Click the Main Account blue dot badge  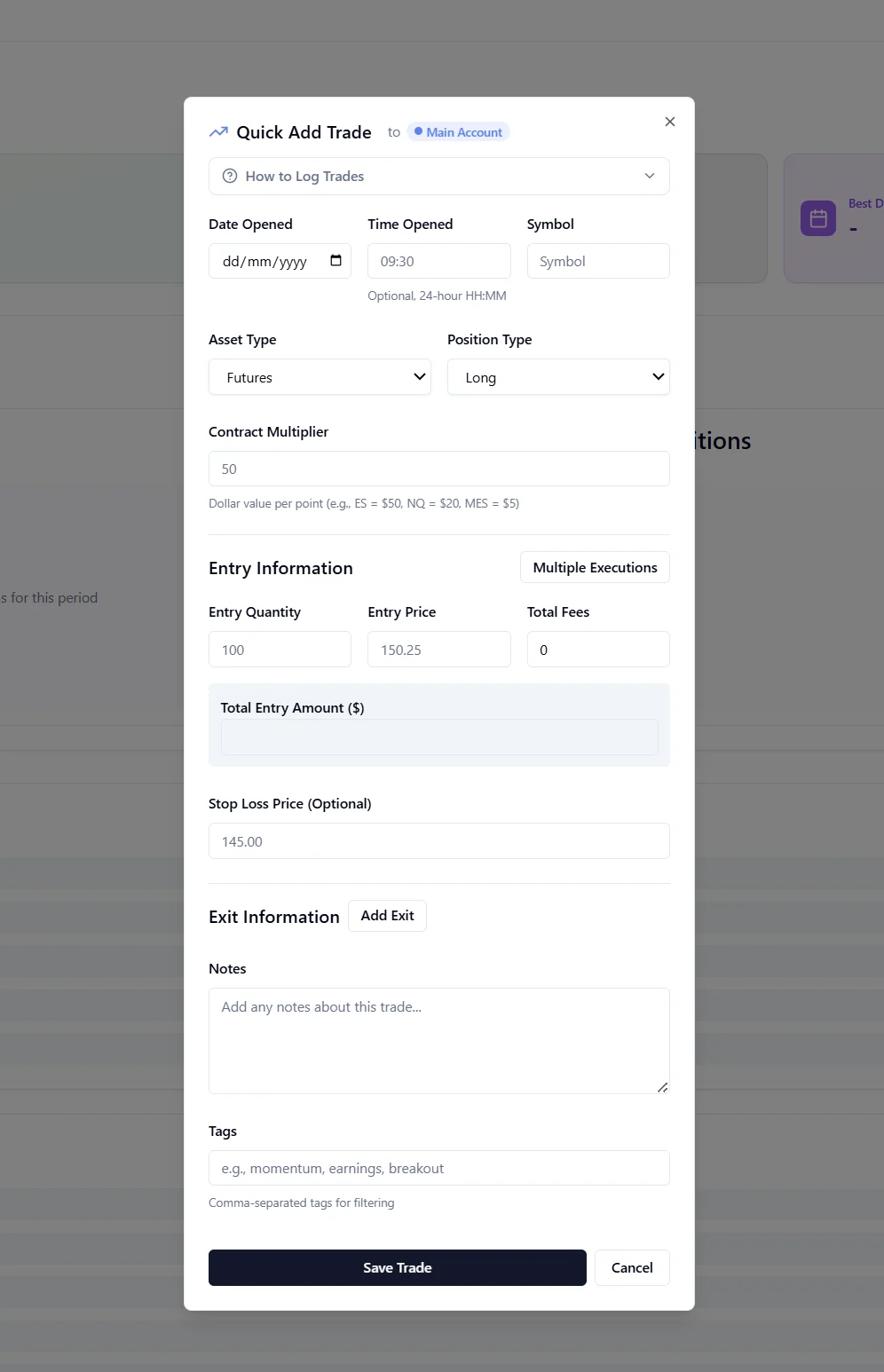pyautogui.click(x=458, y=132)
